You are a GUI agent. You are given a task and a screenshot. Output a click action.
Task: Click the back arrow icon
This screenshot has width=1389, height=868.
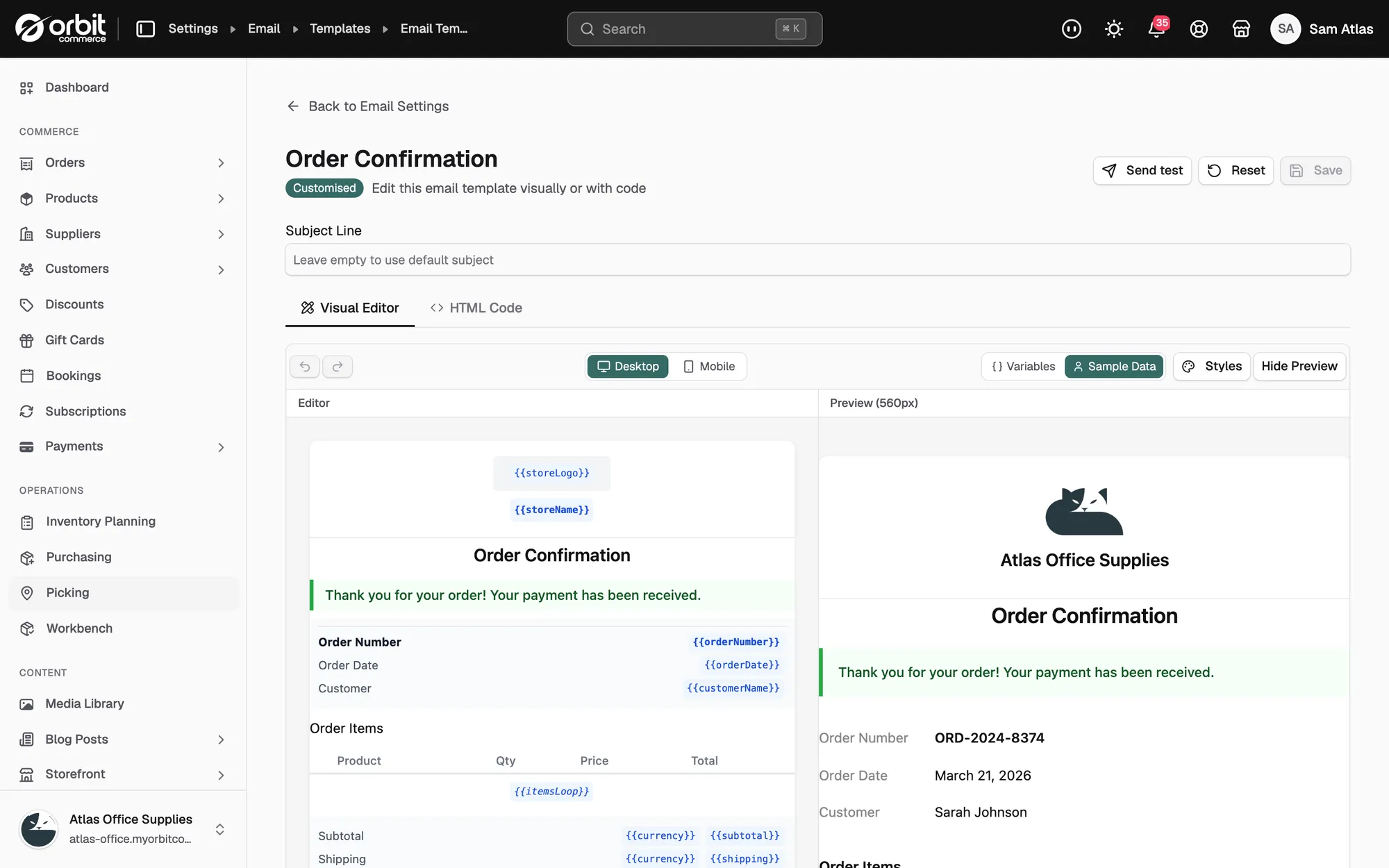click(293, 106)
